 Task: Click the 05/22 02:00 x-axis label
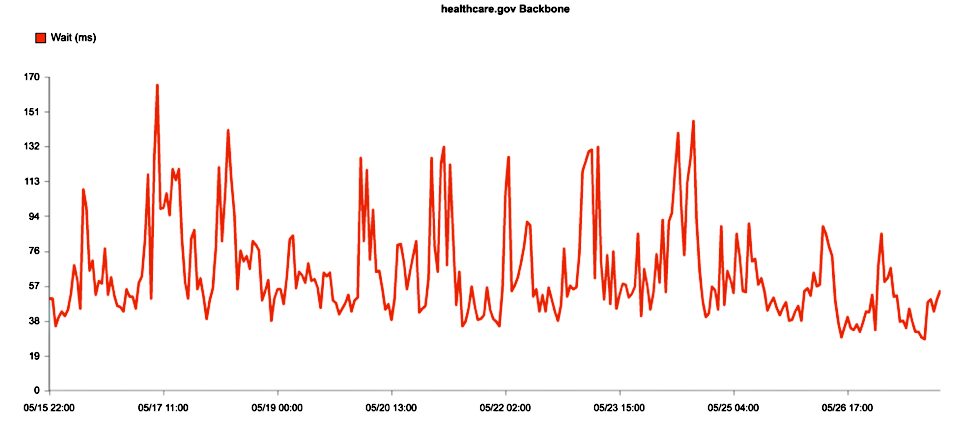pyautogui.click(x=505, y=406)
